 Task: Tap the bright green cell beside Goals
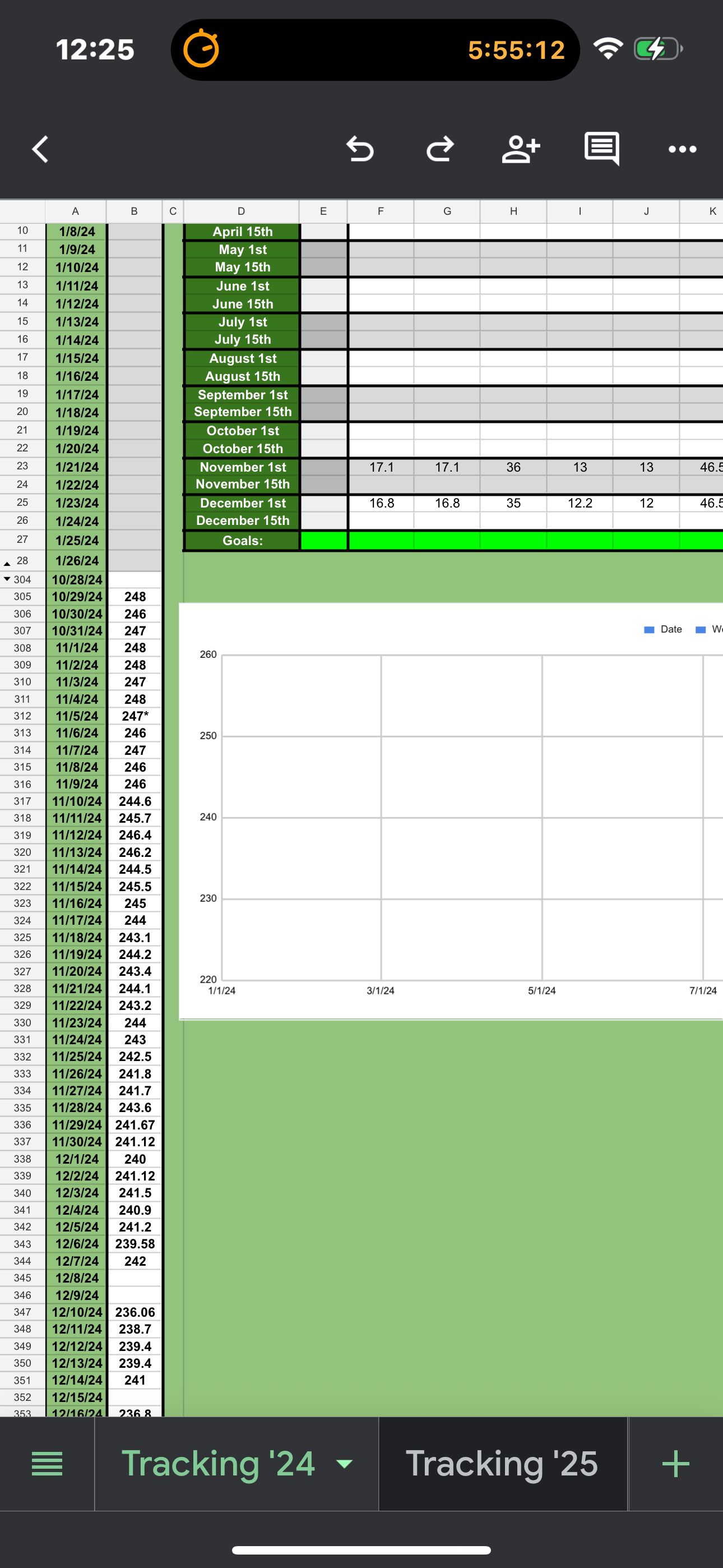pos(324,541)
